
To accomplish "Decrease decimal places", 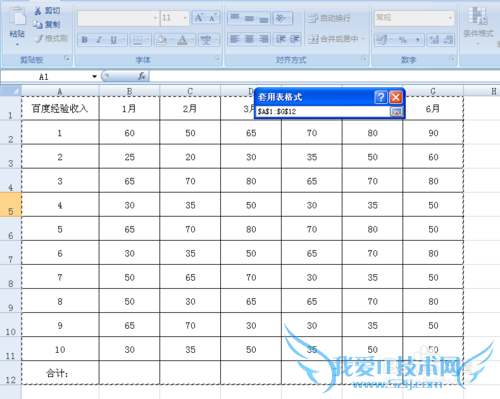I will point(448,40).
